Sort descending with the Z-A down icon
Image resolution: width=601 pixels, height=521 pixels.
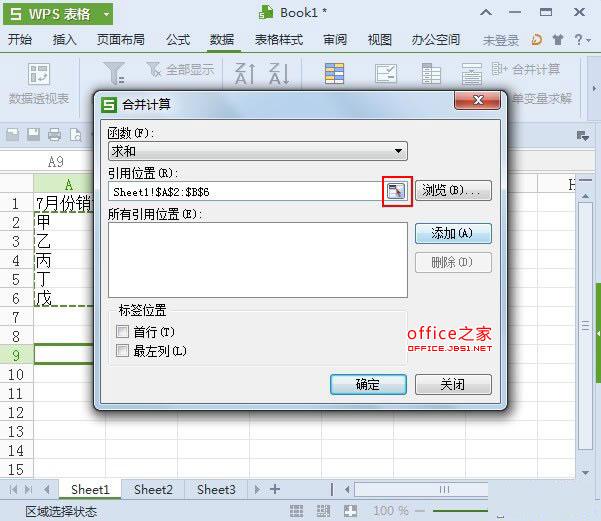(x=279, y=74)
